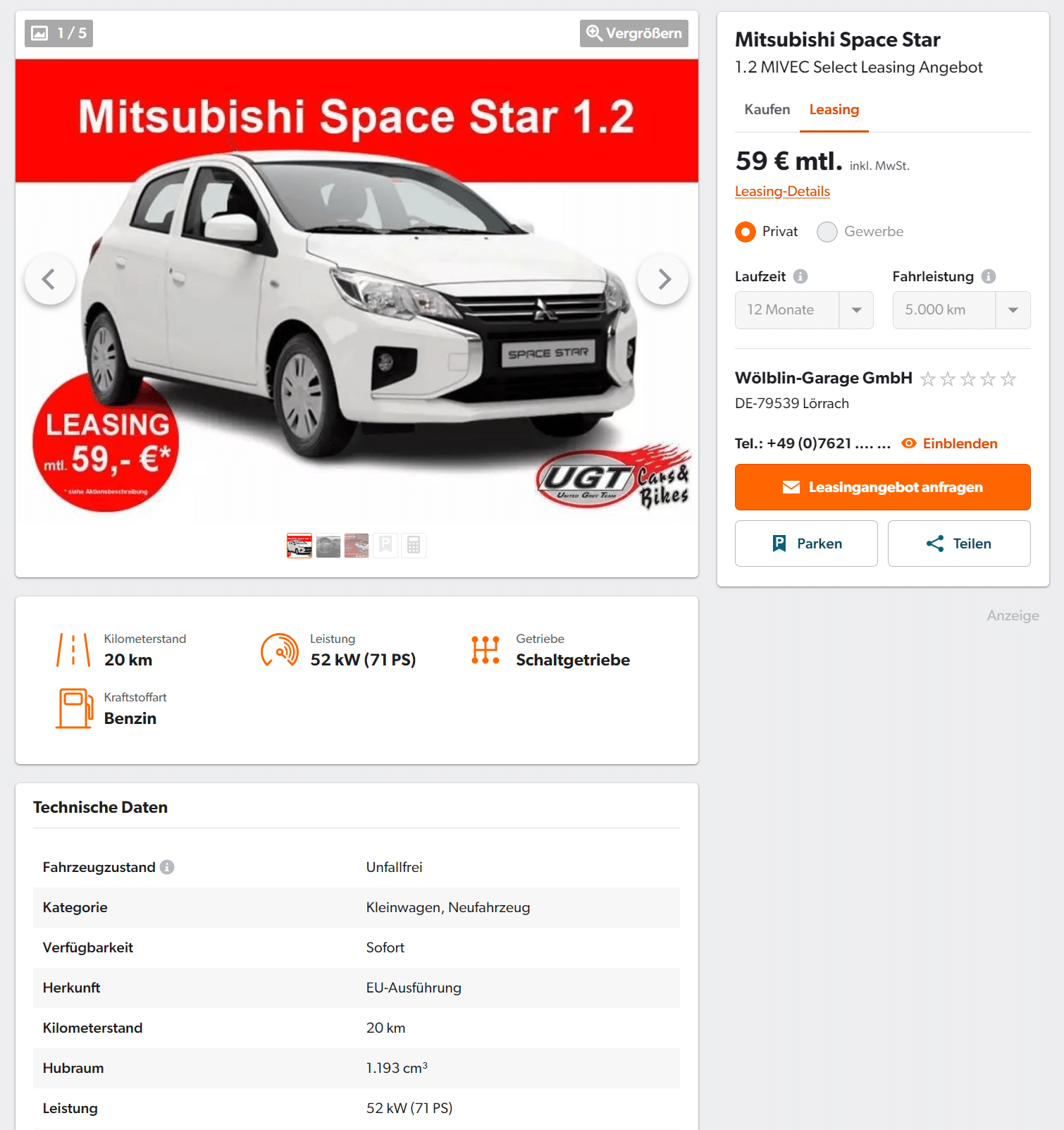Reveal phone number with Einblenden
The height and width of the screenshot is (1130, 1064).
(950, 443)
